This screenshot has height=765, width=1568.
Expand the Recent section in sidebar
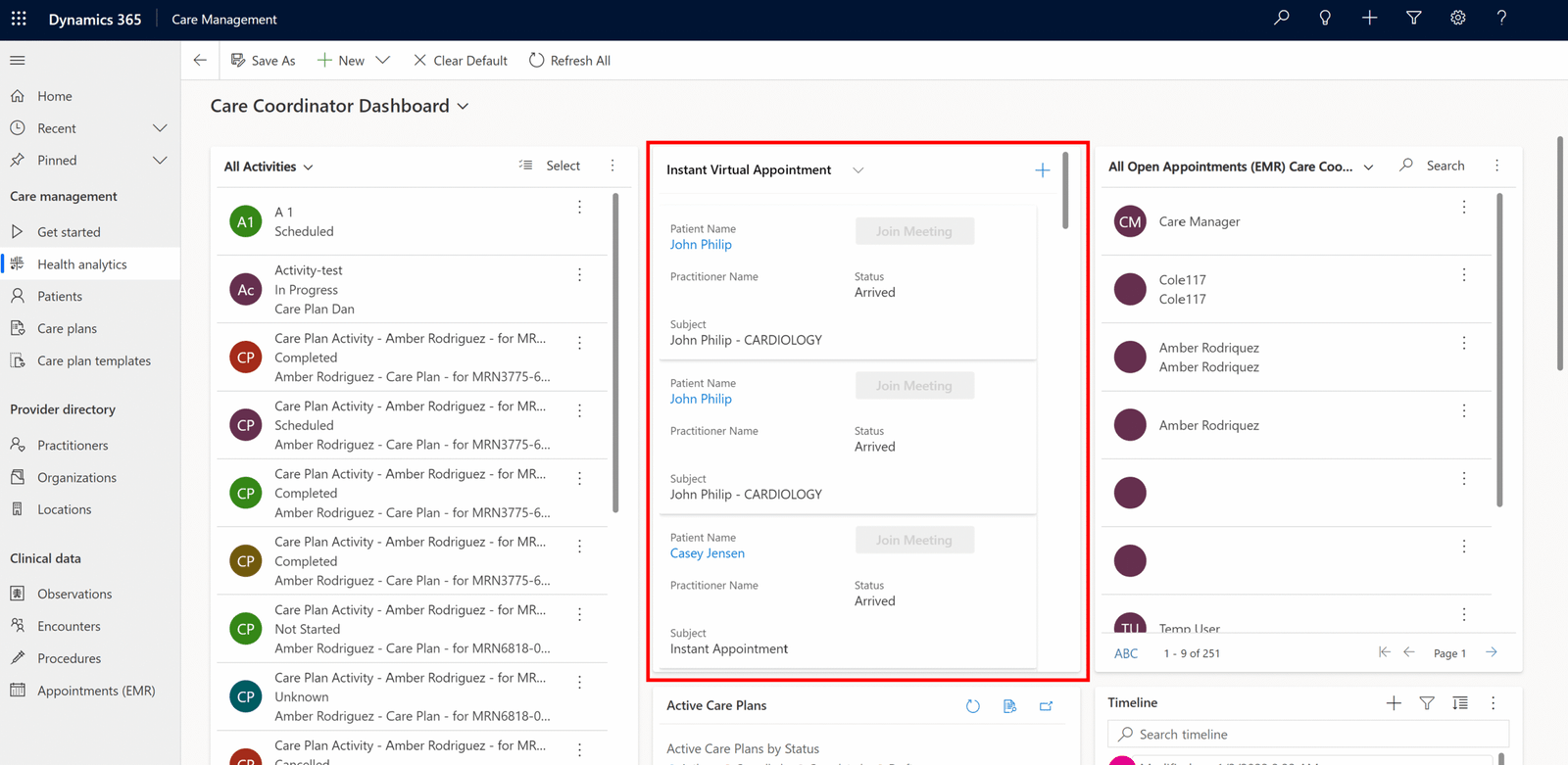pos(160,128)
